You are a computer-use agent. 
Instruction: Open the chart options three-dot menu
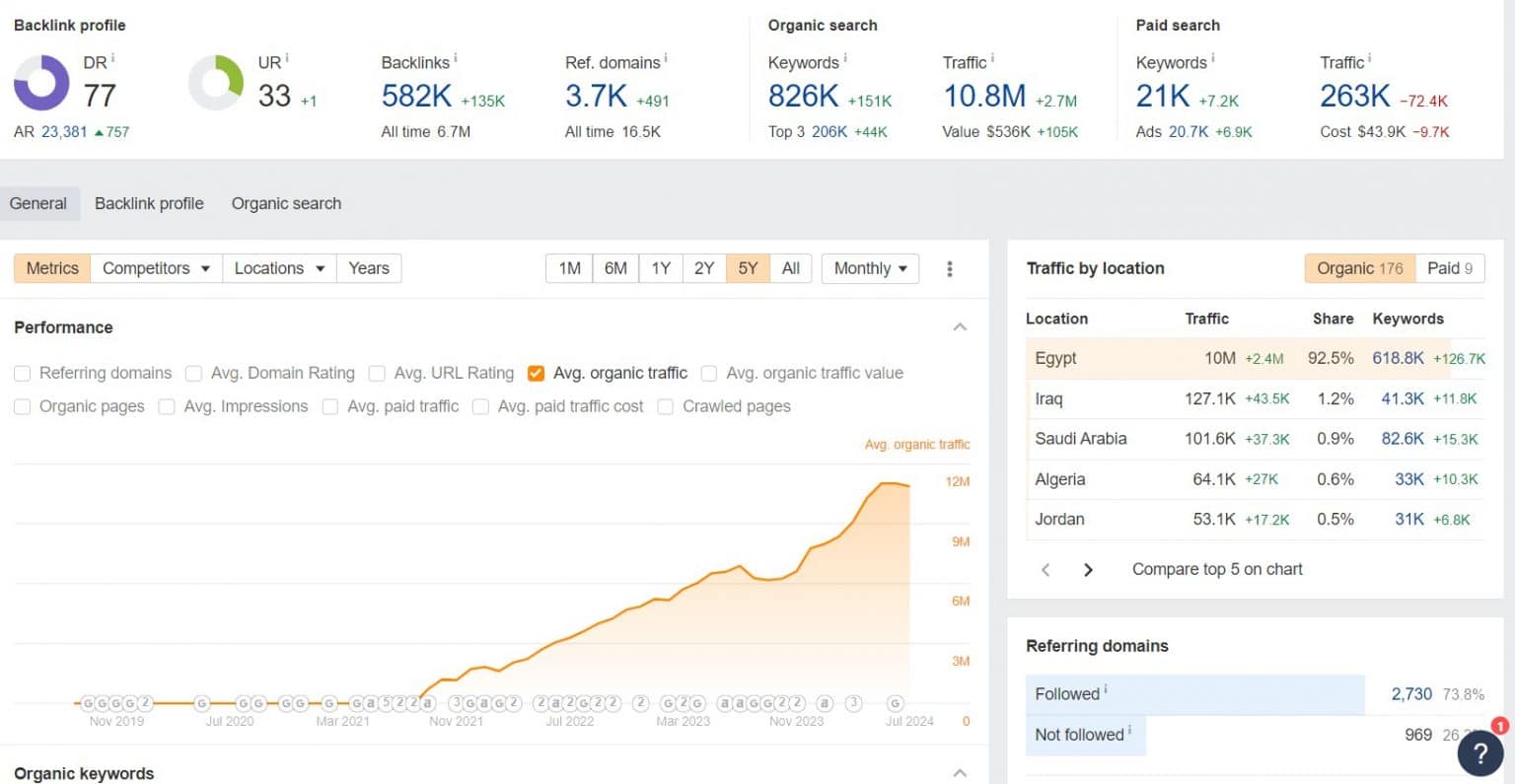point(950,268)
